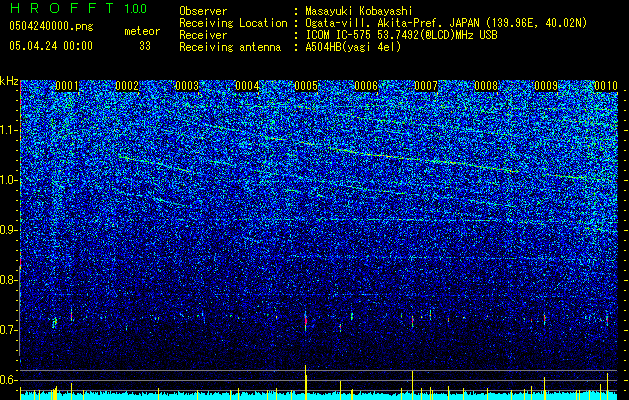Viewport: 629px width, 400px height.
Task: Select the meteor count value 33
Action: click(x=145, y=46)
